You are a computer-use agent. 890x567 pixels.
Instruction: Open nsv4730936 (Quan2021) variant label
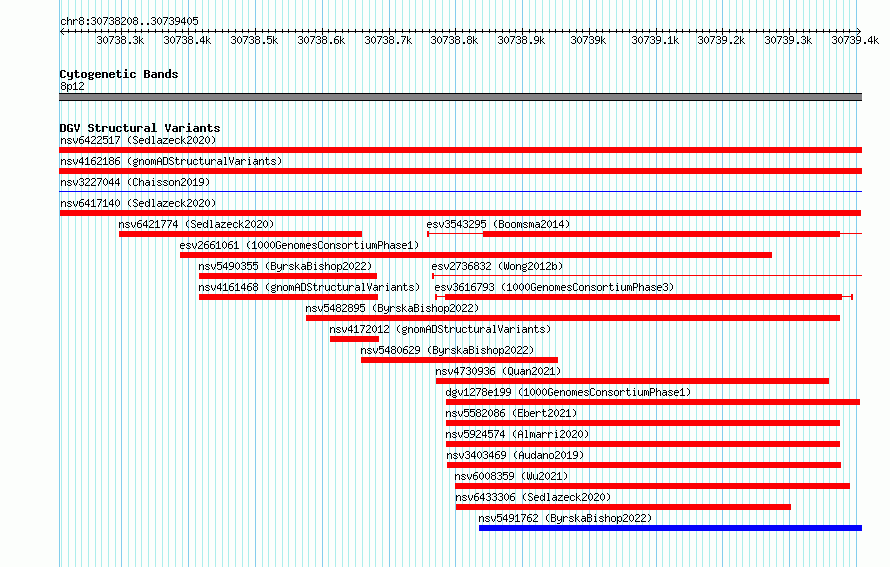pyautogui.click(x=498, y=371)
